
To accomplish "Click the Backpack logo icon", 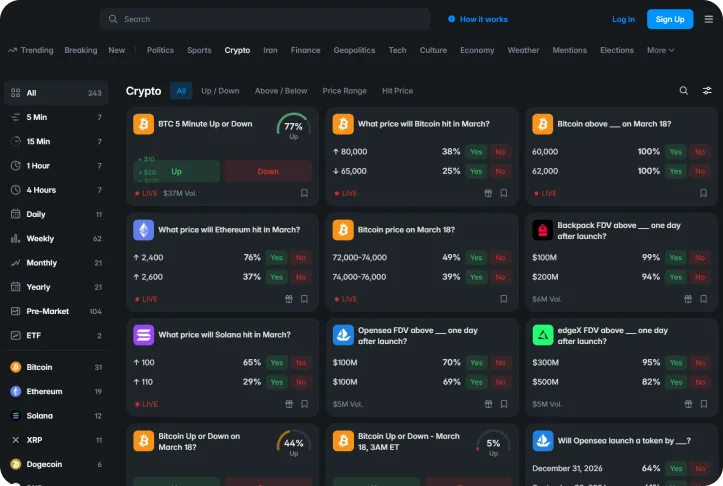I will [543, 230].
